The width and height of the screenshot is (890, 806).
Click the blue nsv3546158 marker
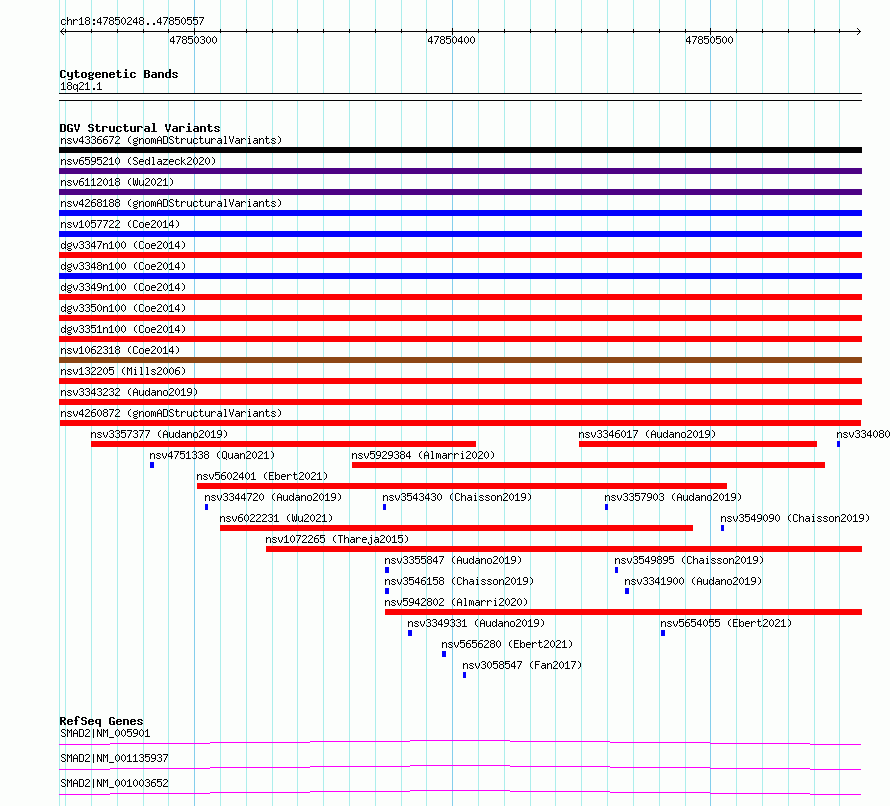pos(387,591)
